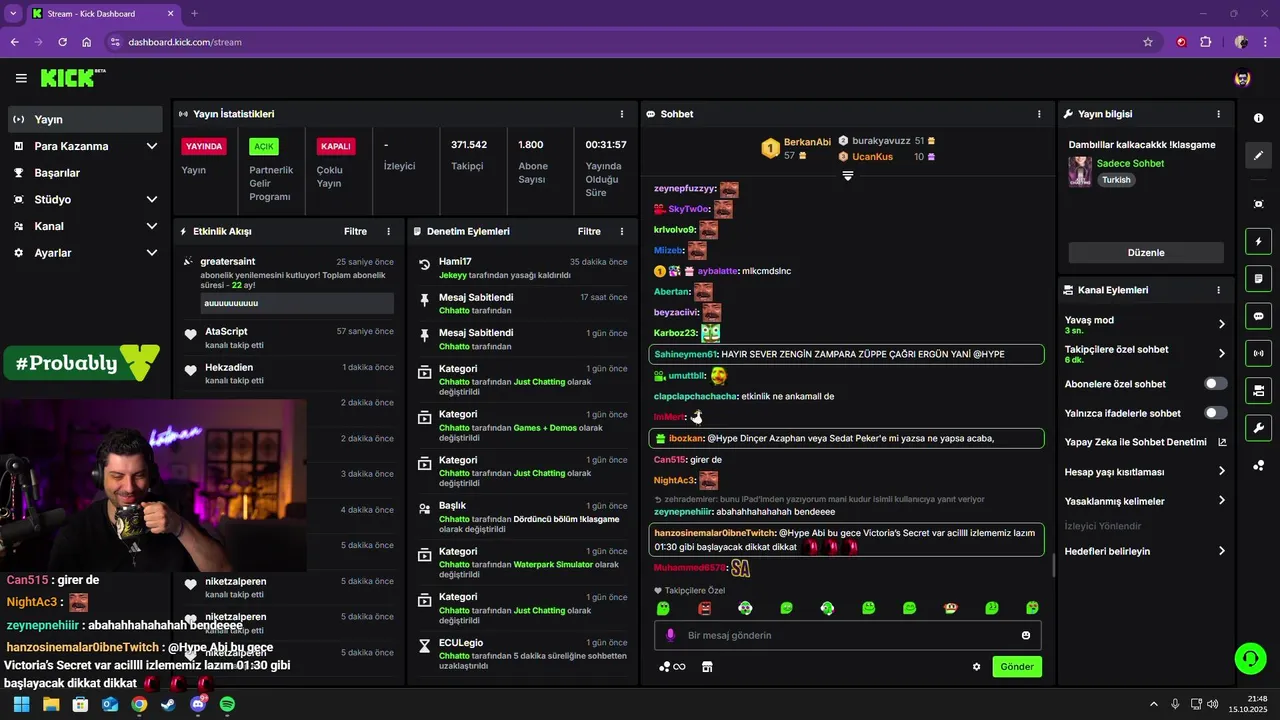Expand Stüdyo sidebar section
Viewport: 1280px width, 720px height.
[x=152, y=199]
